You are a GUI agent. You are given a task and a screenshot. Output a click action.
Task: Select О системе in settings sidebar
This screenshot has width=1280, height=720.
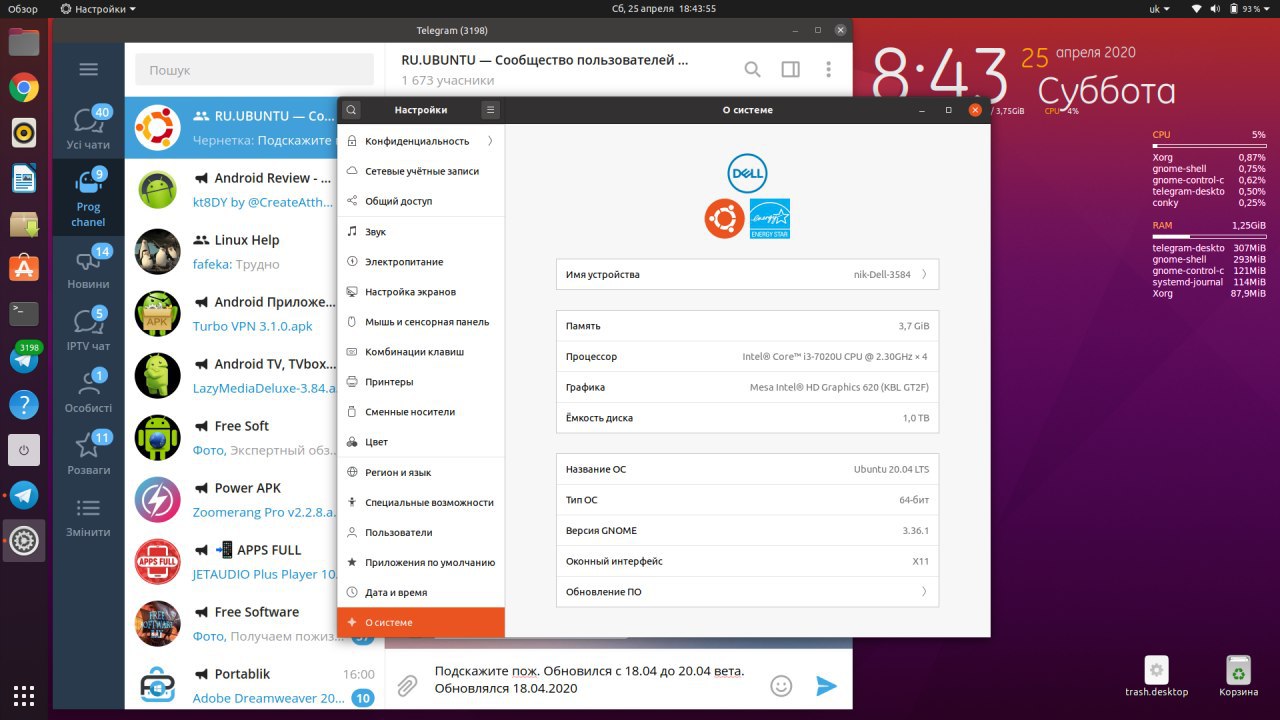[421, 622]
